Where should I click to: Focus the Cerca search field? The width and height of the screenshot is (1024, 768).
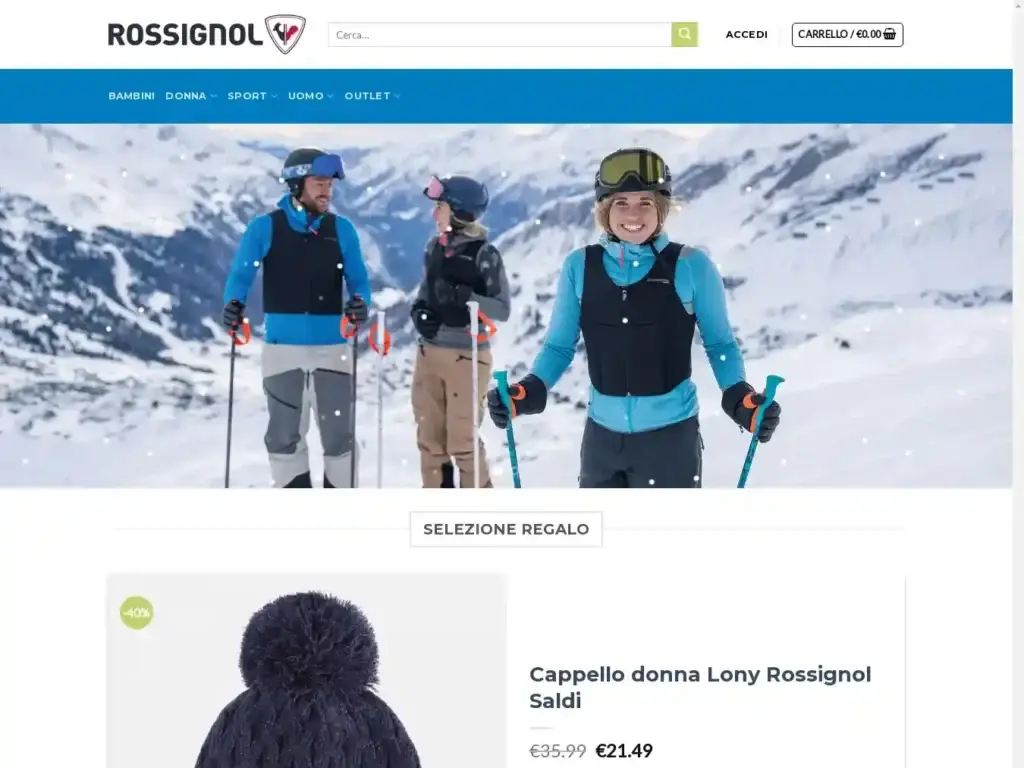(x=500, y=35)
